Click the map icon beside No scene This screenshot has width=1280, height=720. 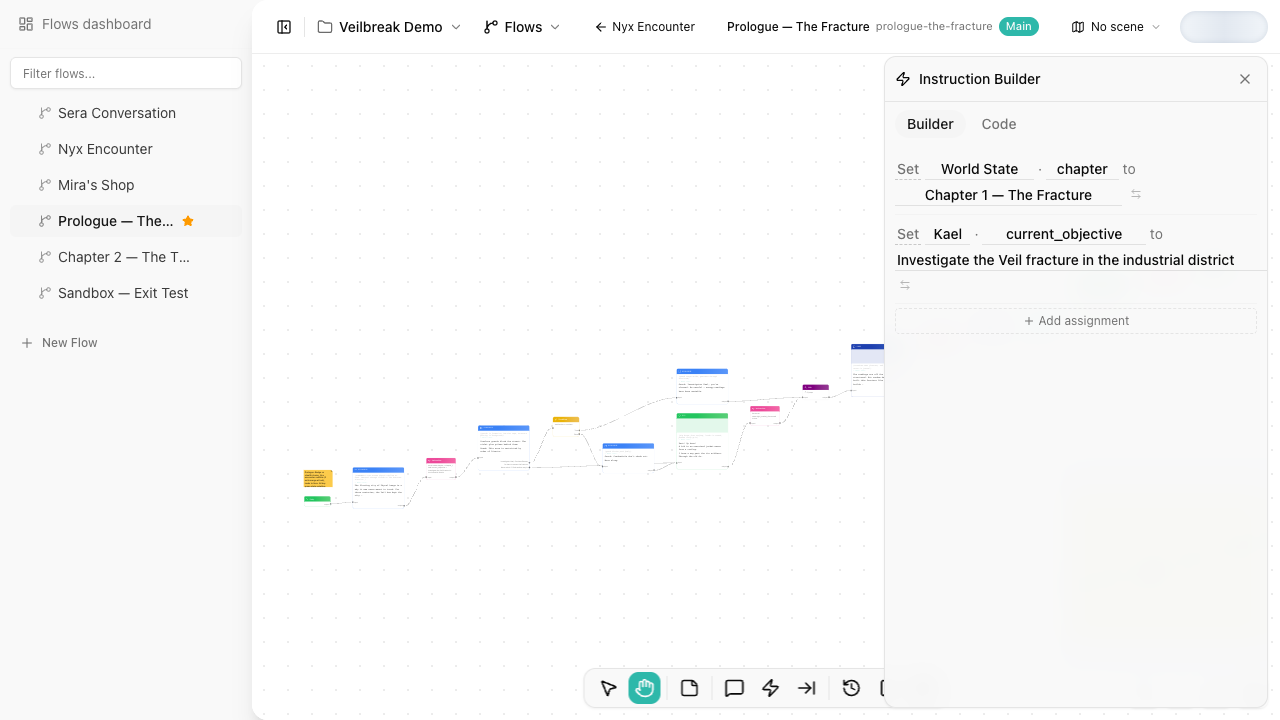click(x=1077, y=27)
